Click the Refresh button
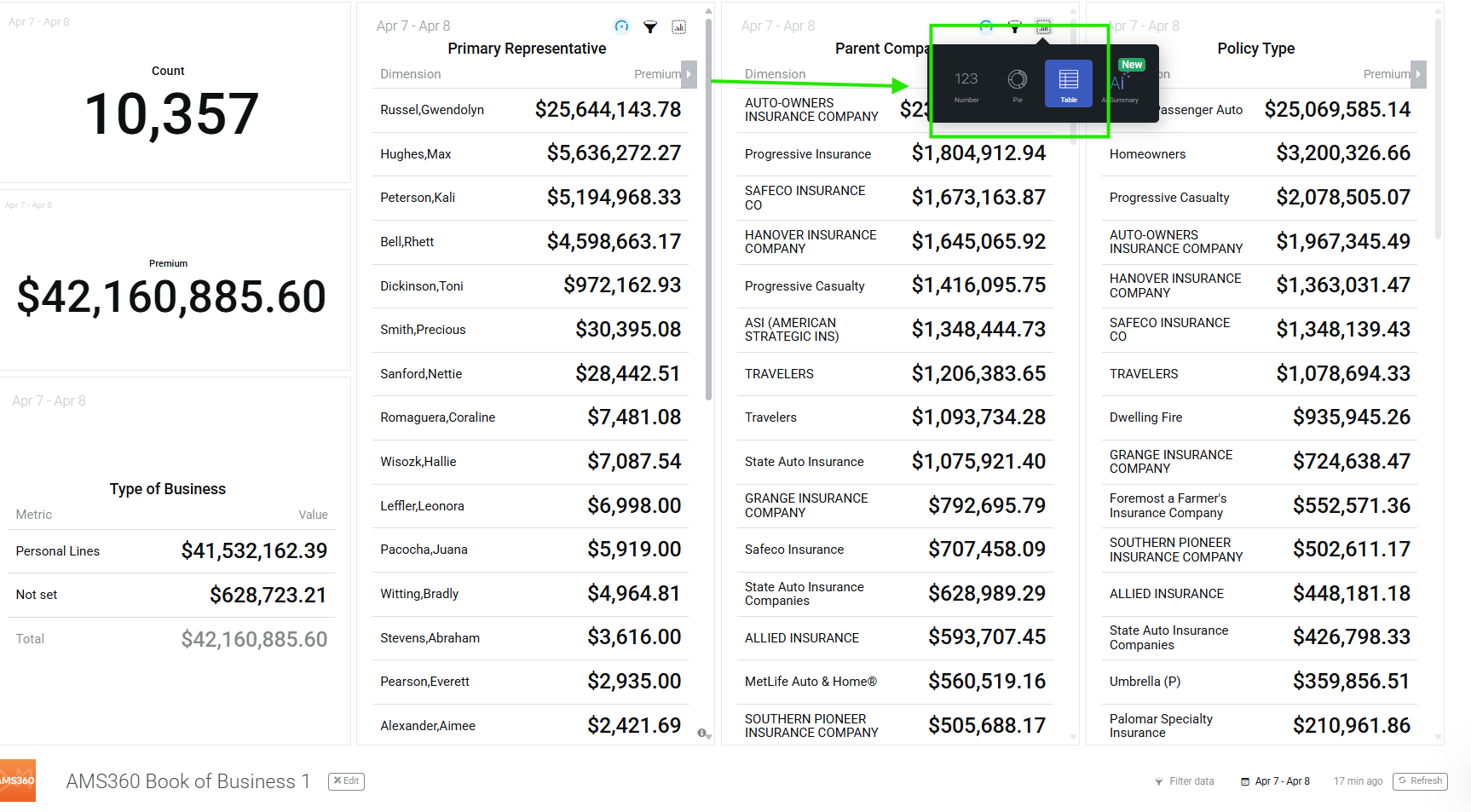This screenshot has height=812, width=1471. click(x=1420, y=781)
